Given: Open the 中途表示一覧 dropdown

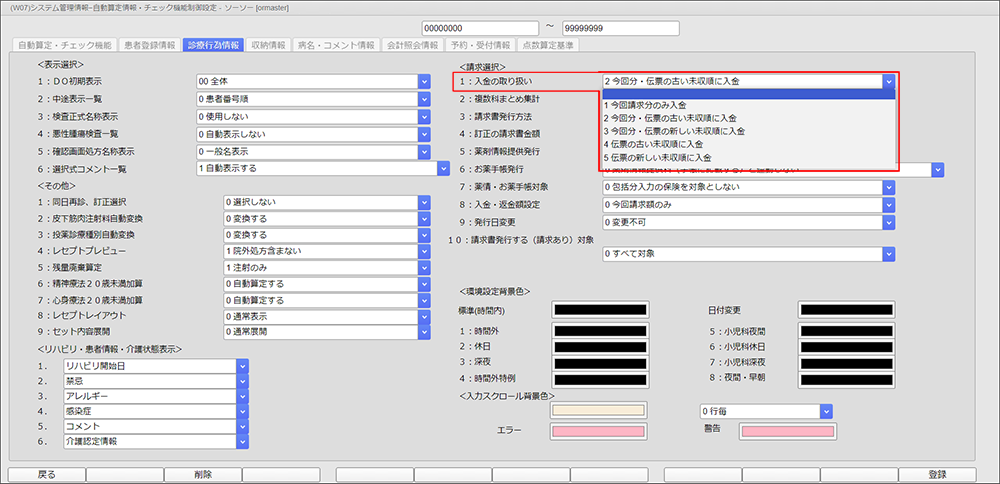Looking at the screenshot, I should point(424,100).
